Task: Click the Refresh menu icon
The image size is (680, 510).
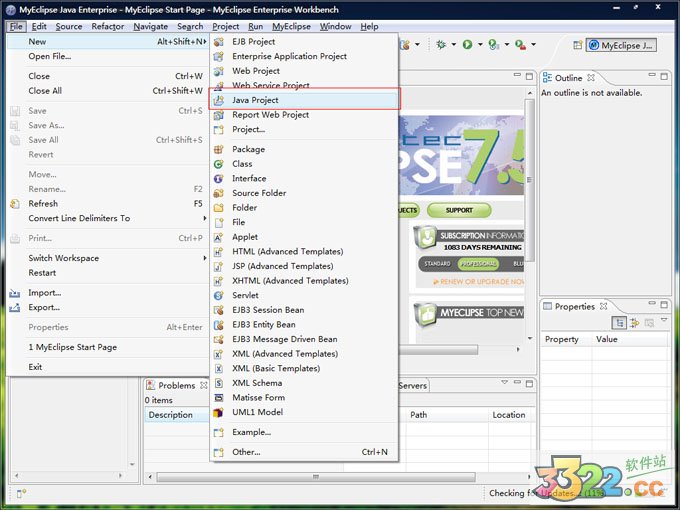Action: [15, 204]
